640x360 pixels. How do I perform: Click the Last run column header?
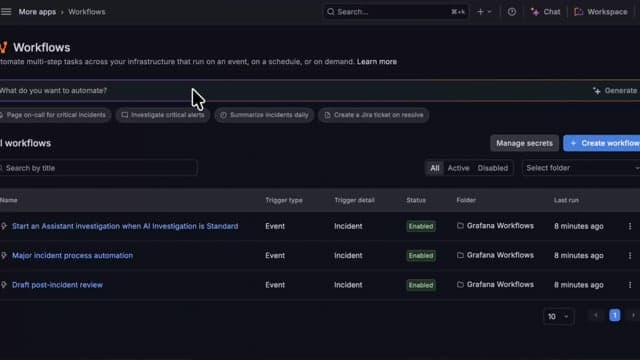click(566, 200)
